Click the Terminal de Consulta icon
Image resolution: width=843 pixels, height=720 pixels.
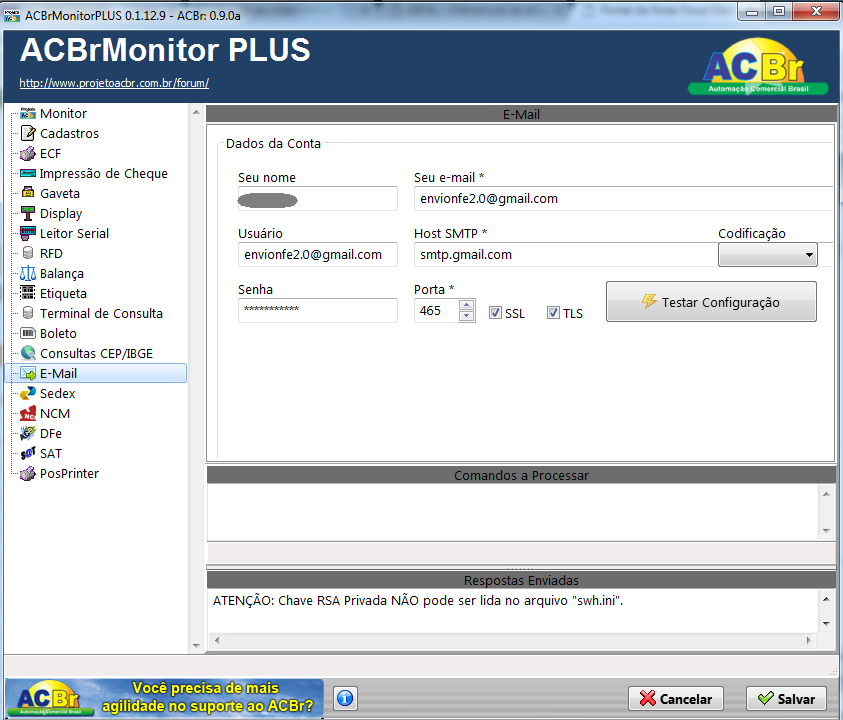pos(28,313)
